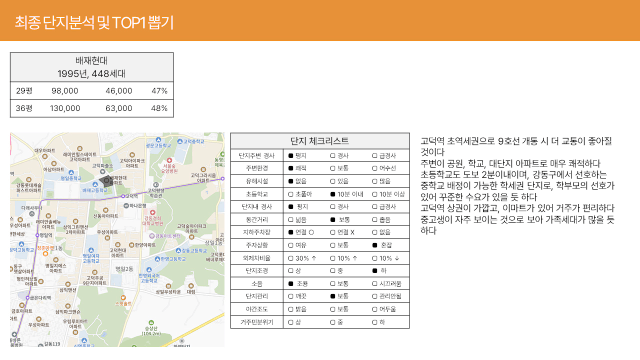Select the 배재고등학교 blue school icon
This screenshot has width=640, height=360.
(x=95, y=185)
